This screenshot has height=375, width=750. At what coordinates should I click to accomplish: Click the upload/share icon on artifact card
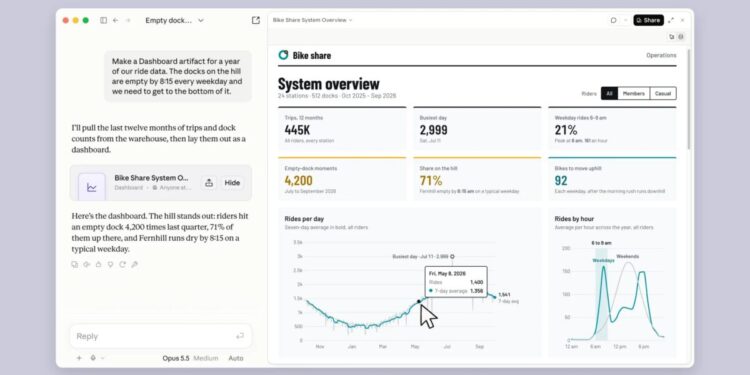pyautogui.click(x=209, y=183)
